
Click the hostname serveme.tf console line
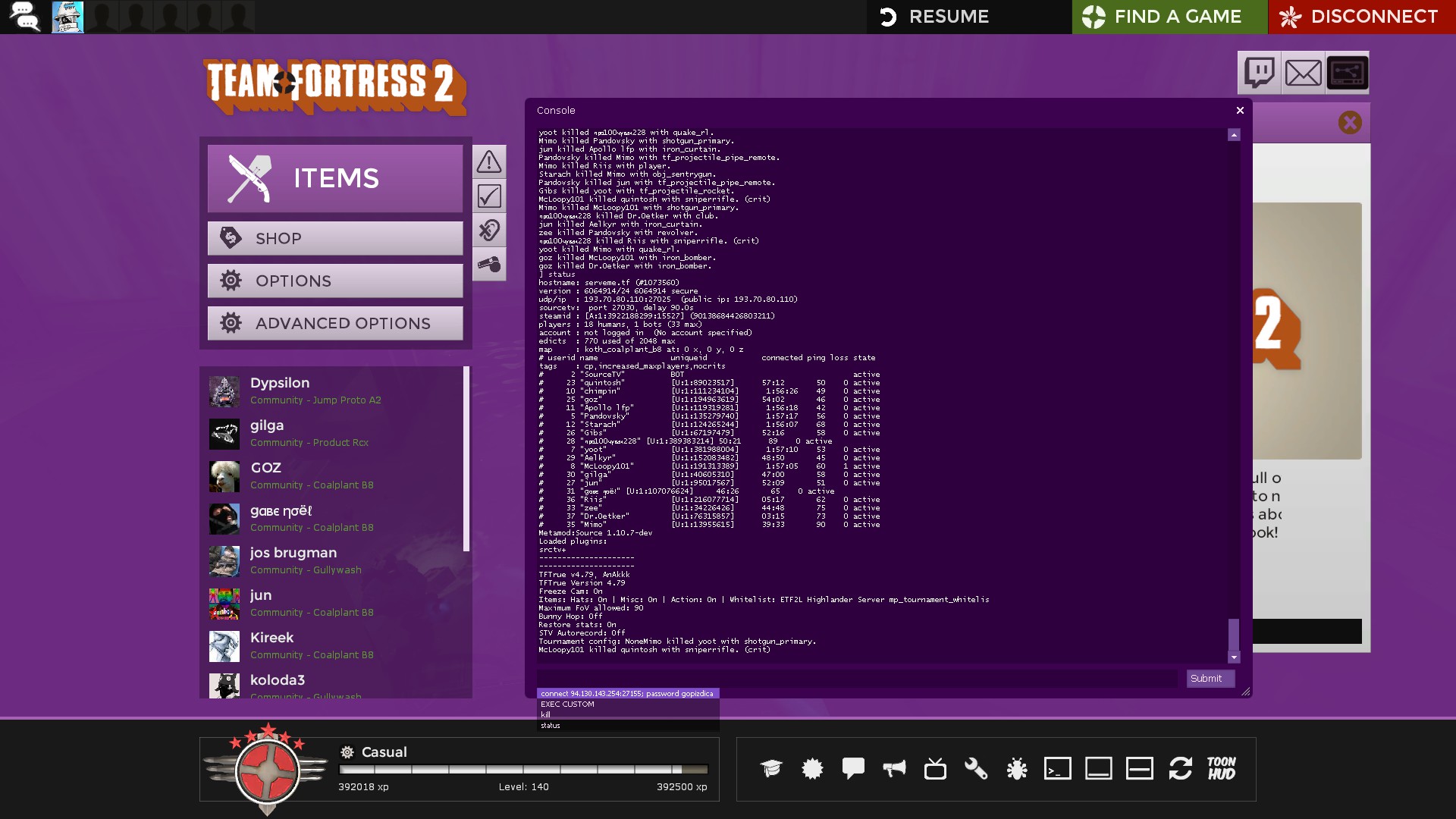609,283
